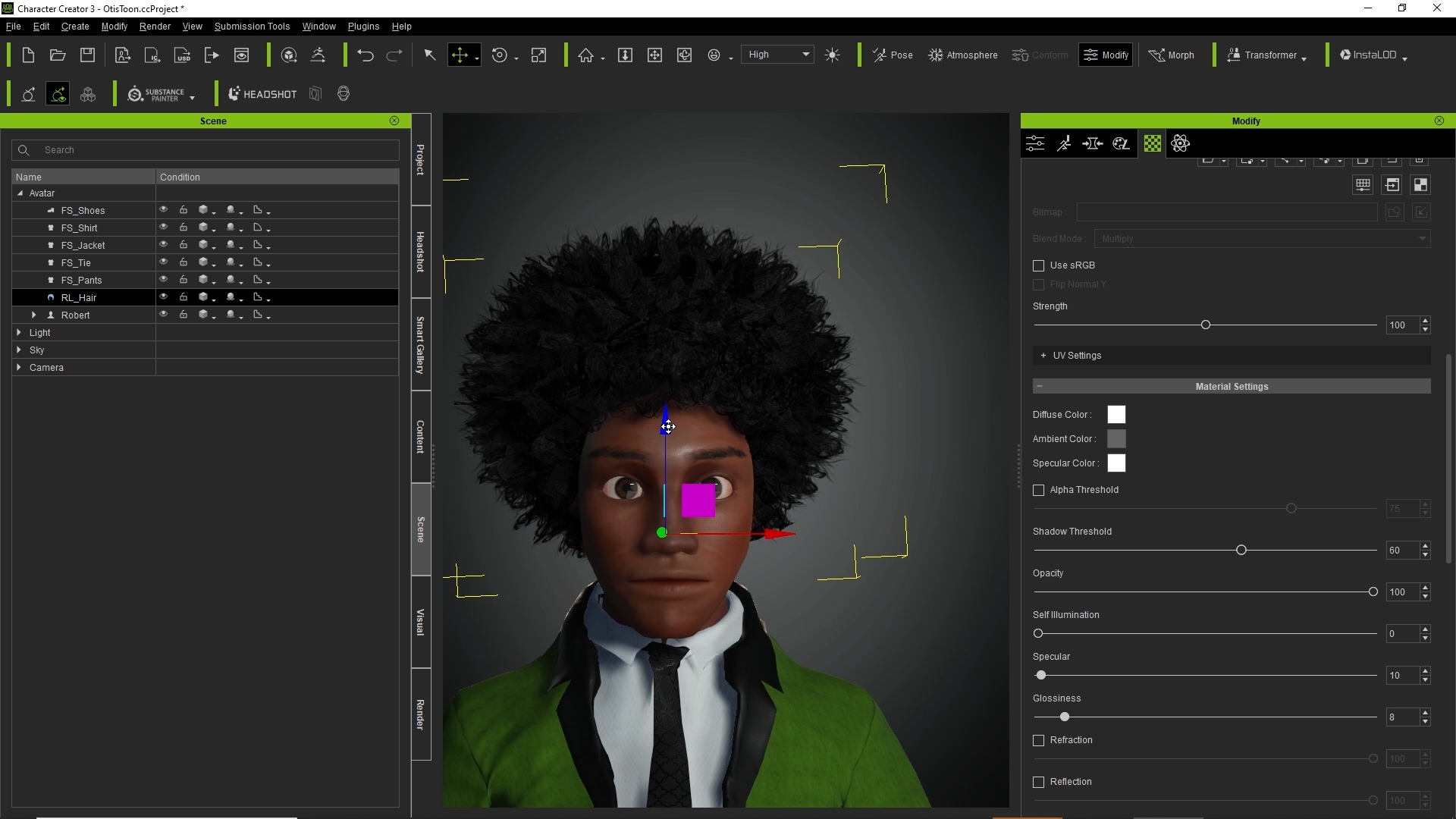The image size is (1456, 819).
Task: Click the texture grid adjust icon
Action: (x=1363, y=185)
